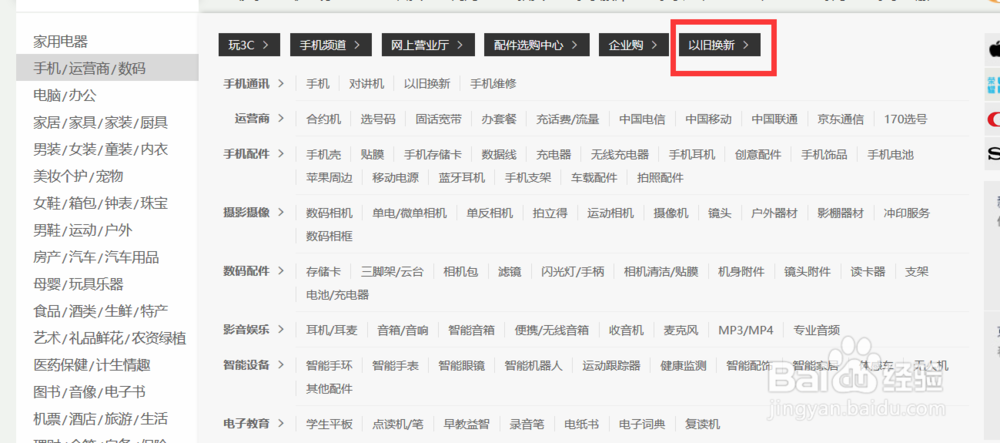Select 房产/汽车/汽车用品 category
The image size is (1000, 443).
(x=96, y=258)
